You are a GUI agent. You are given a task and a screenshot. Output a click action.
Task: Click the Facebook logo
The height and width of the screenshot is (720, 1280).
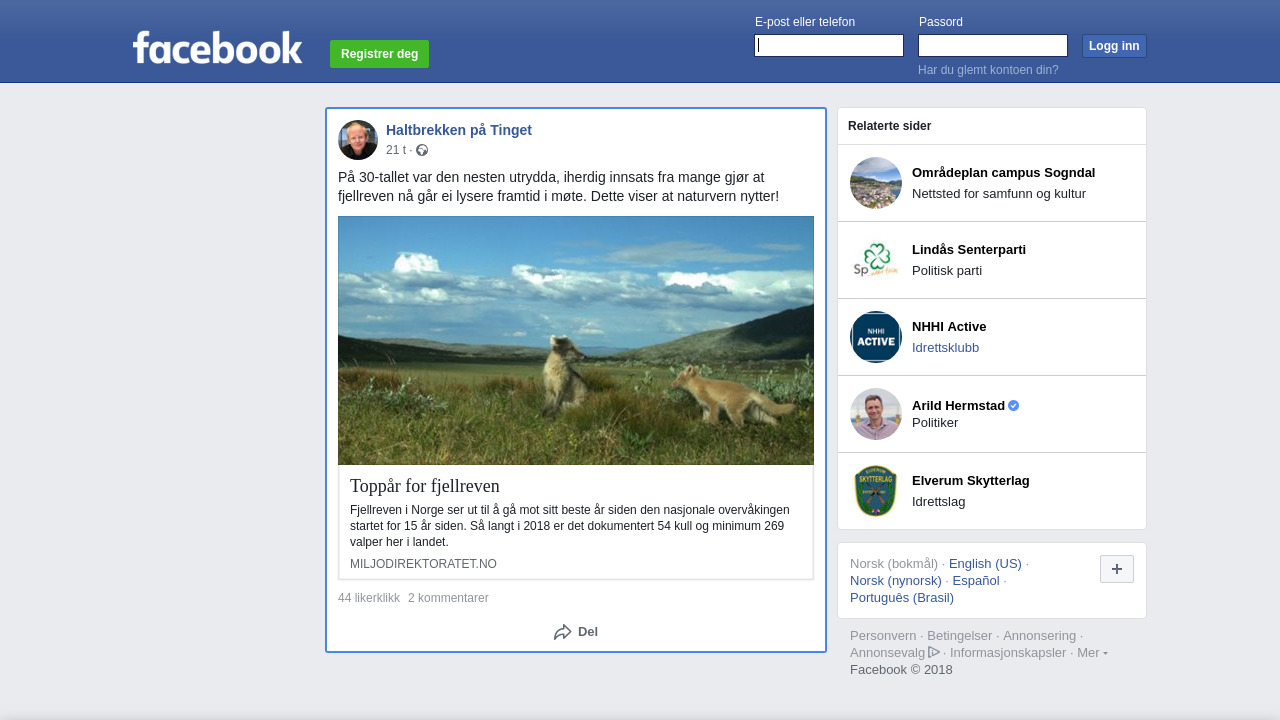(217, 47)
